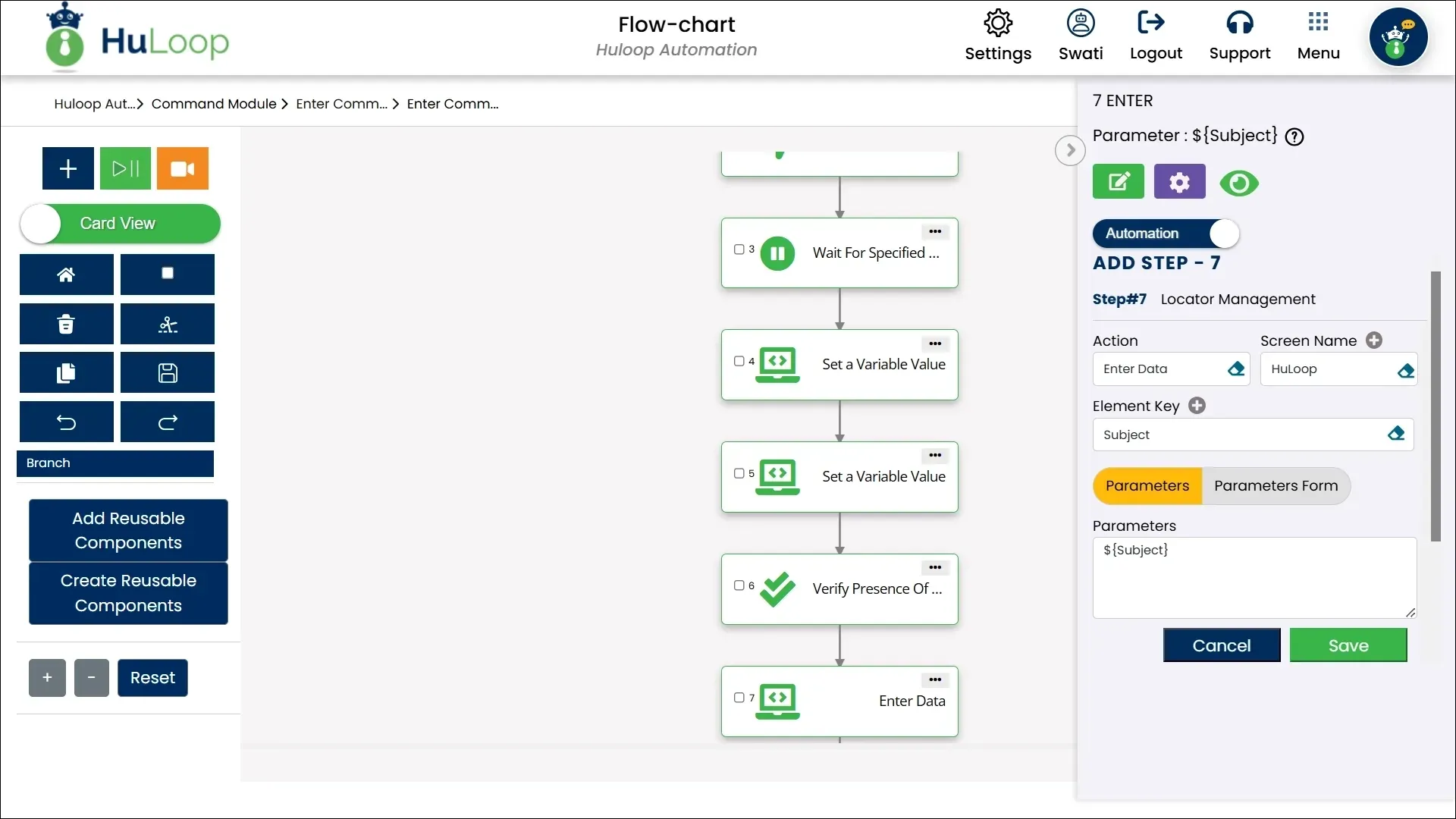The height and width of the screenshot is (819, 1456).
Task: Click the purple gear settings icon
Action: pos(1179,182)
